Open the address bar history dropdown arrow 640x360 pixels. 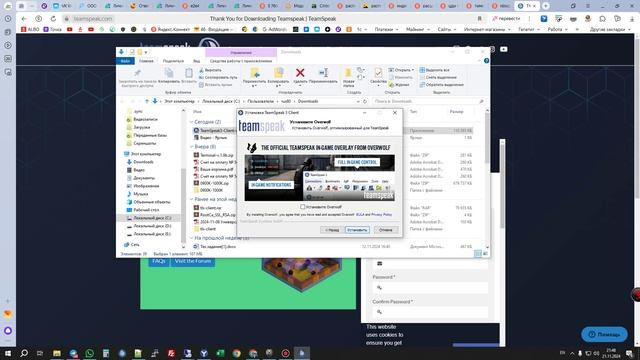point(358,101)
